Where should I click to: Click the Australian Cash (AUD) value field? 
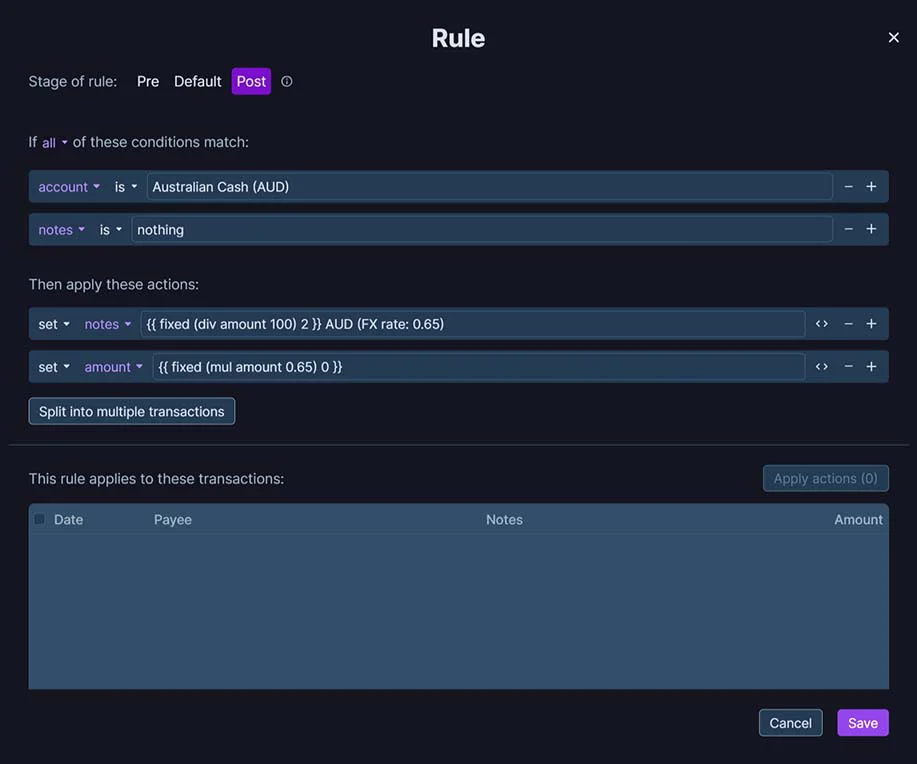(x=489, y=187)
